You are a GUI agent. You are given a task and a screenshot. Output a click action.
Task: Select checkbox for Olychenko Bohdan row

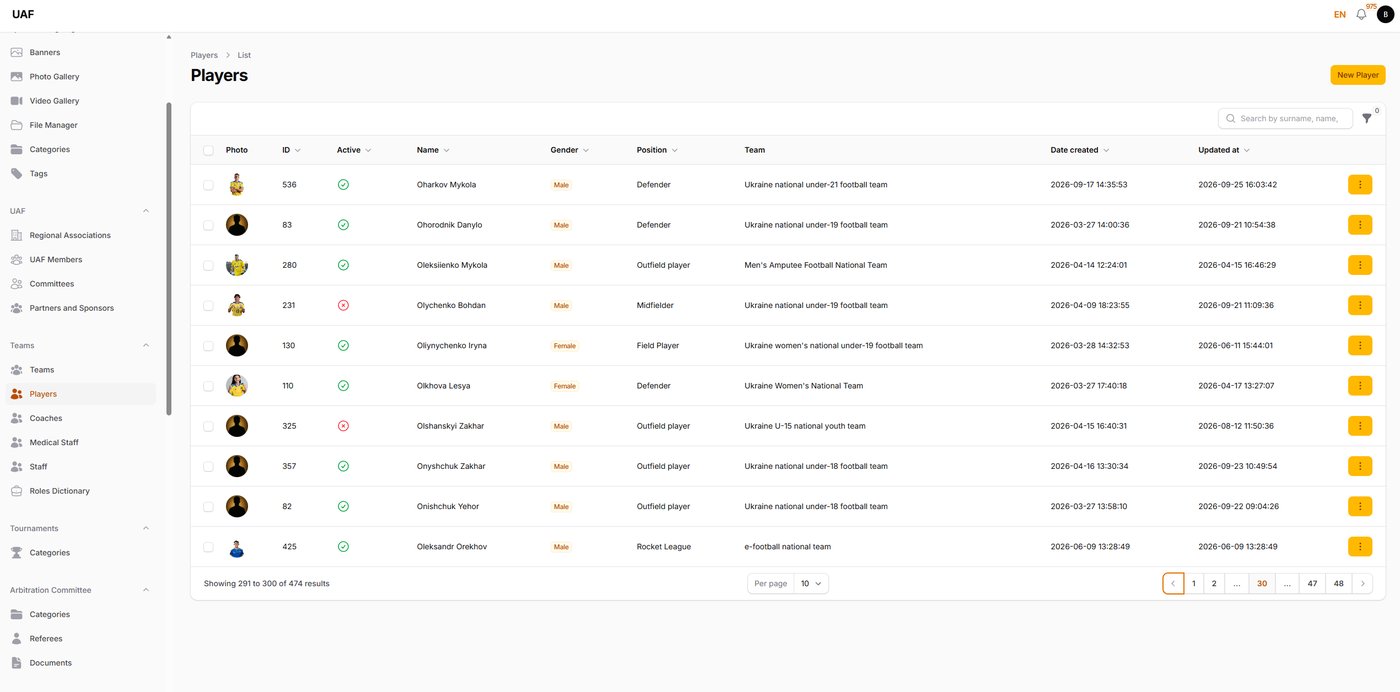point(208,305)
